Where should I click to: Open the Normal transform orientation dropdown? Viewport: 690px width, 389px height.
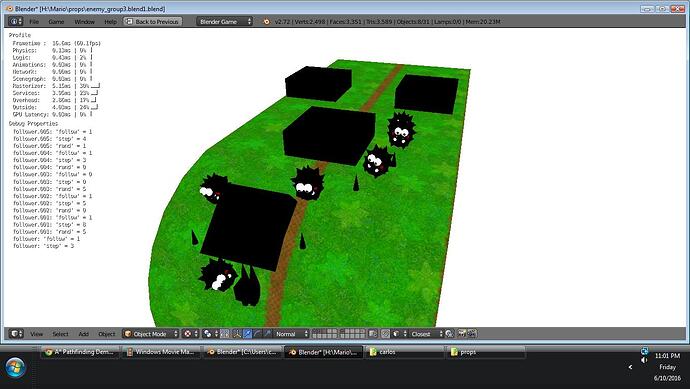[291, 334]
